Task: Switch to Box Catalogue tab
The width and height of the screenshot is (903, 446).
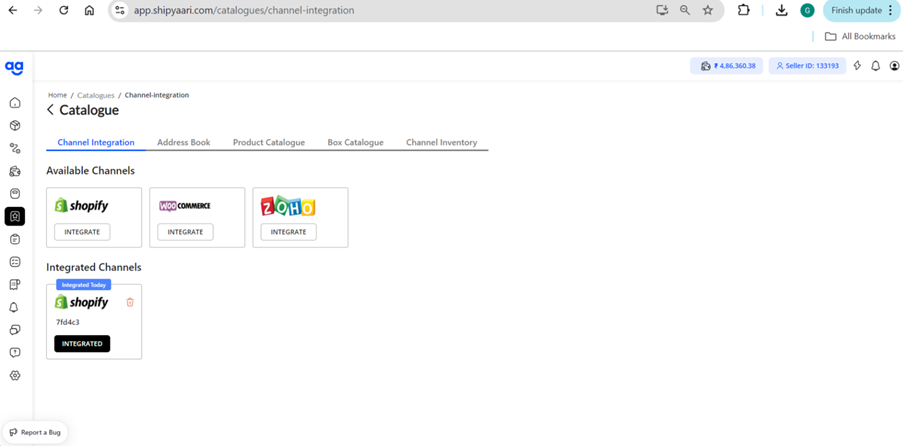Action: click(x=355, y=142)
